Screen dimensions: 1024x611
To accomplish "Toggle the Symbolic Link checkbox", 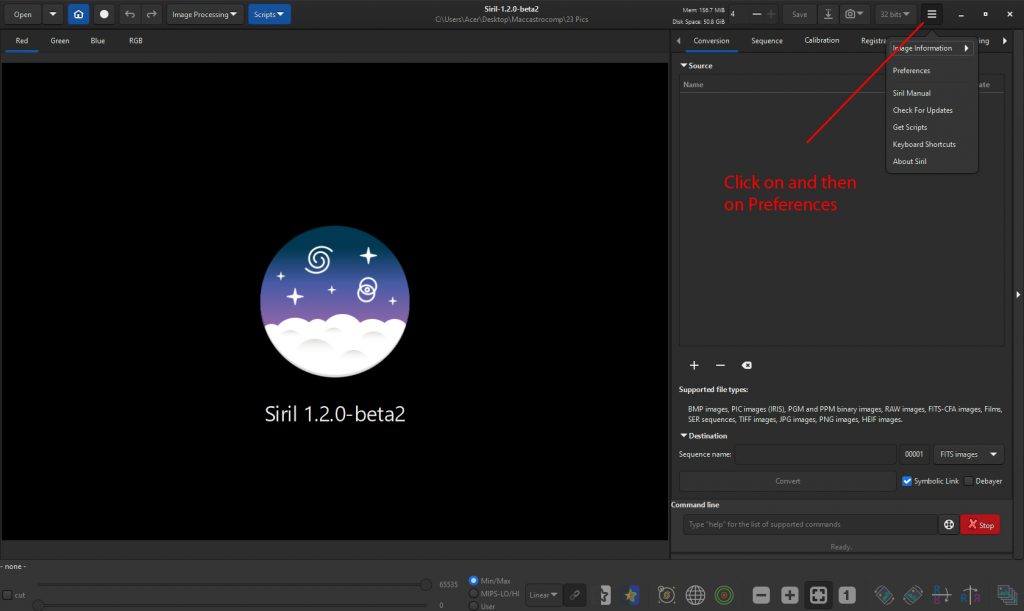I will [x=906, y=481].
